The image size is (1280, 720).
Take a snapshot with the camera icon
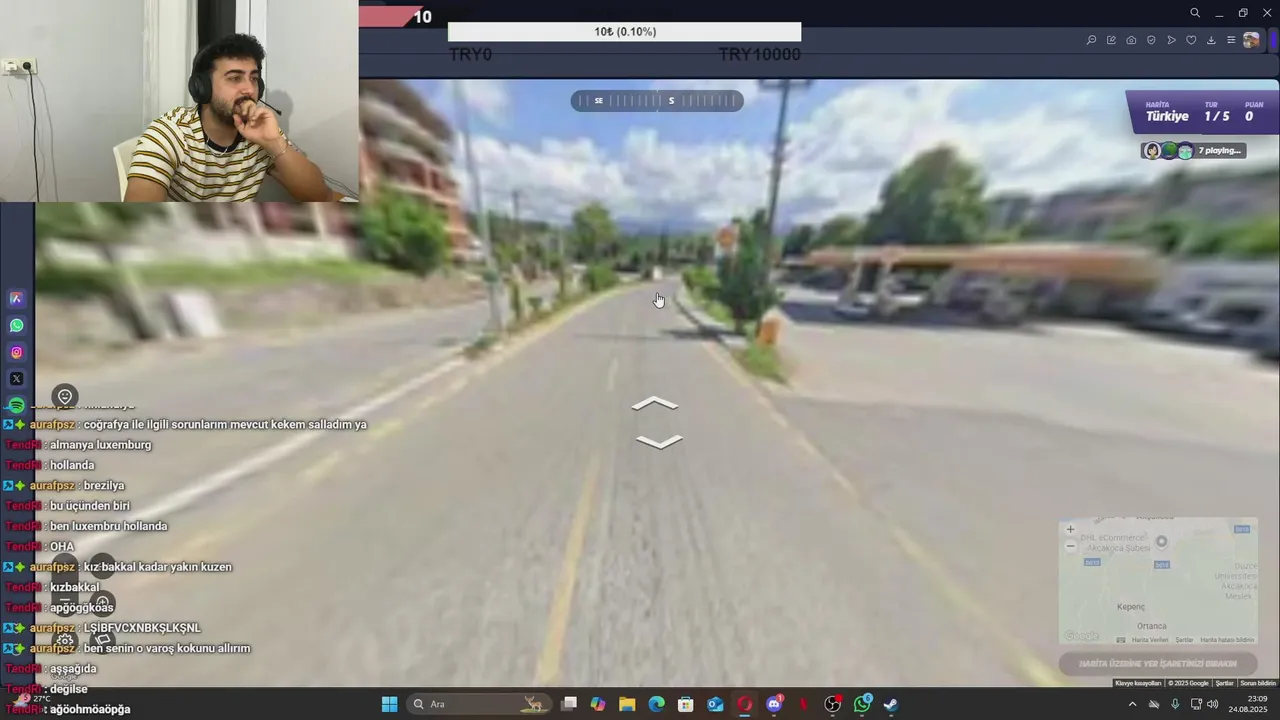[1131, 40]
